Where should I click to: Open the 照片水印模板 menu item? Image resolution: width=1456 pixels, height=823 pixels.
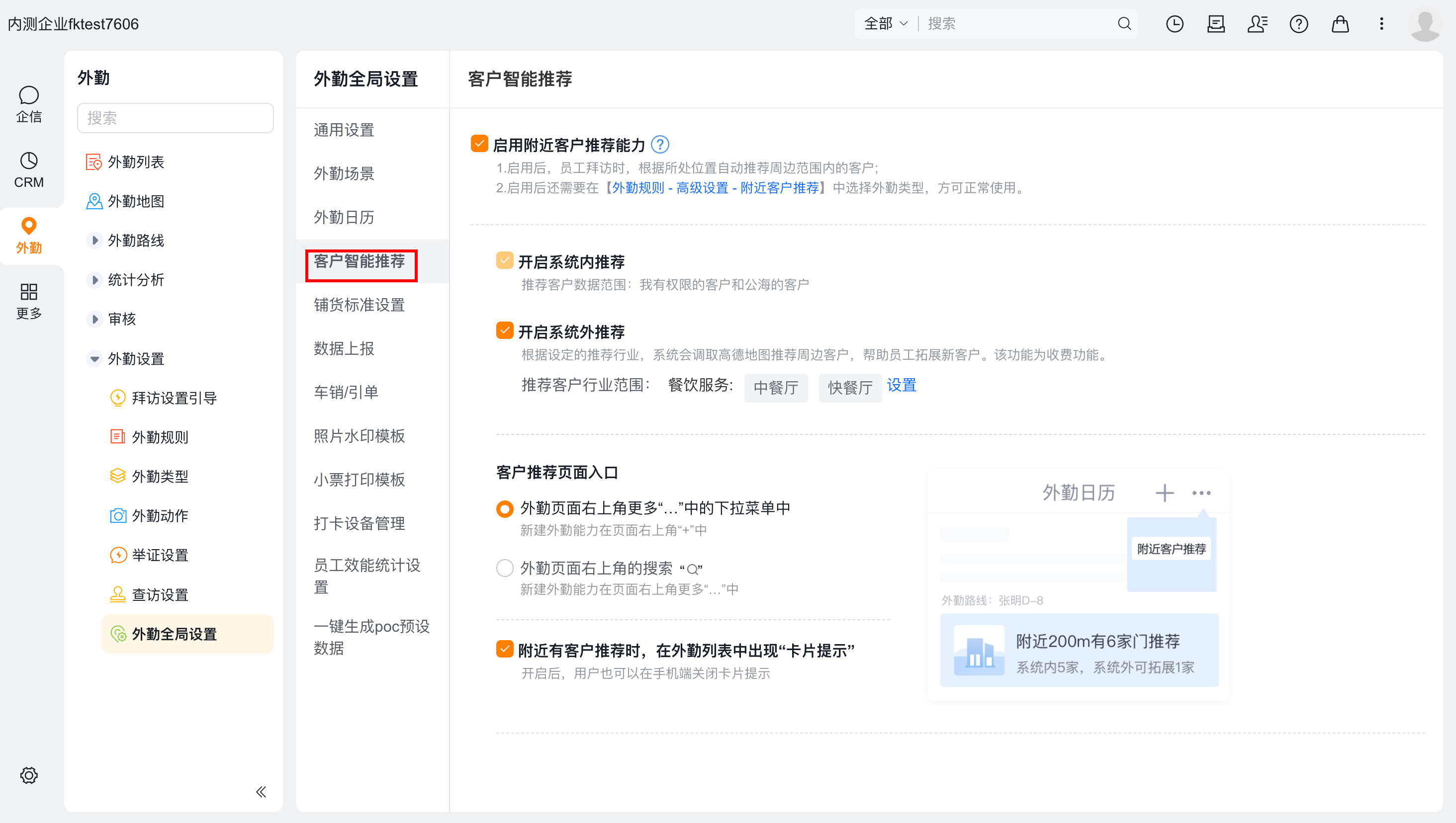(372, 436)
